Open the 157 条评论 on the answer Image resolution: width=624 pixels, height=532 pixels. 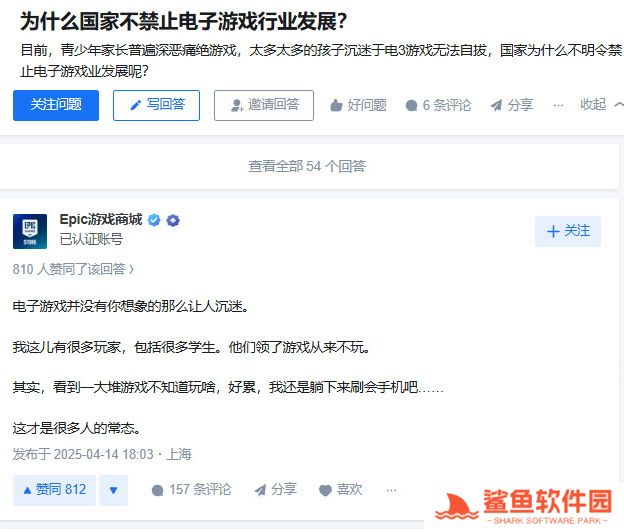point(191,490)
